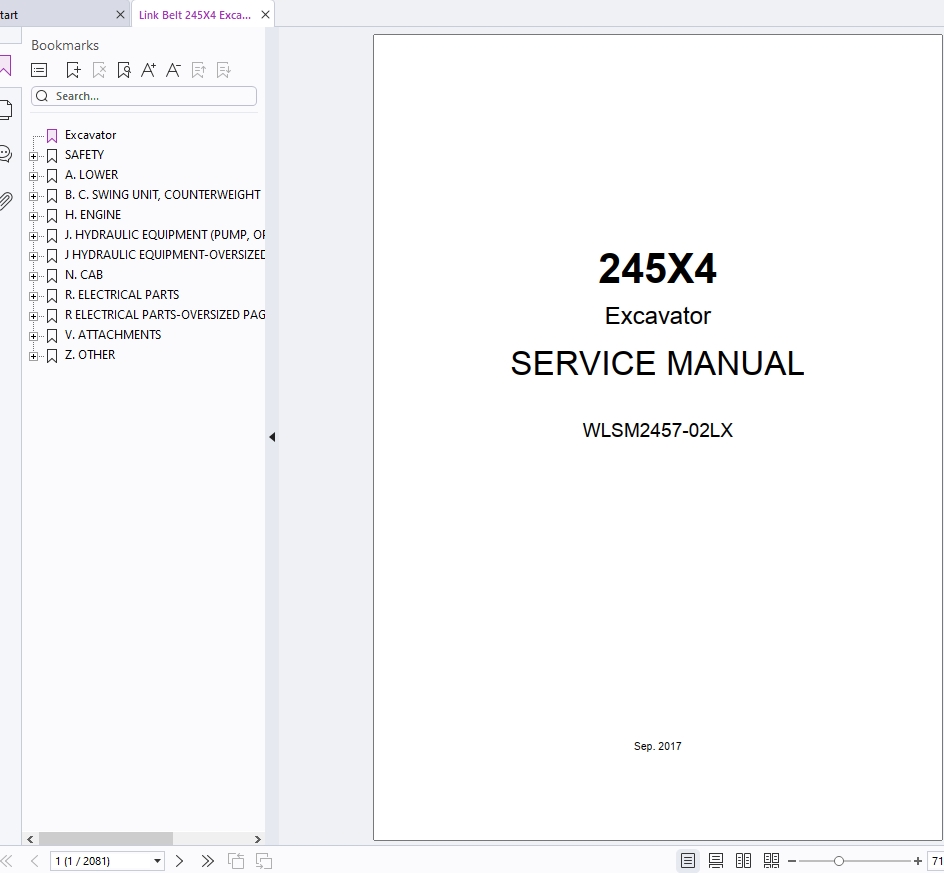Expand the A. LOWER bookmark
This screenshot has width=944, height=873.
[x=34, y=176]
